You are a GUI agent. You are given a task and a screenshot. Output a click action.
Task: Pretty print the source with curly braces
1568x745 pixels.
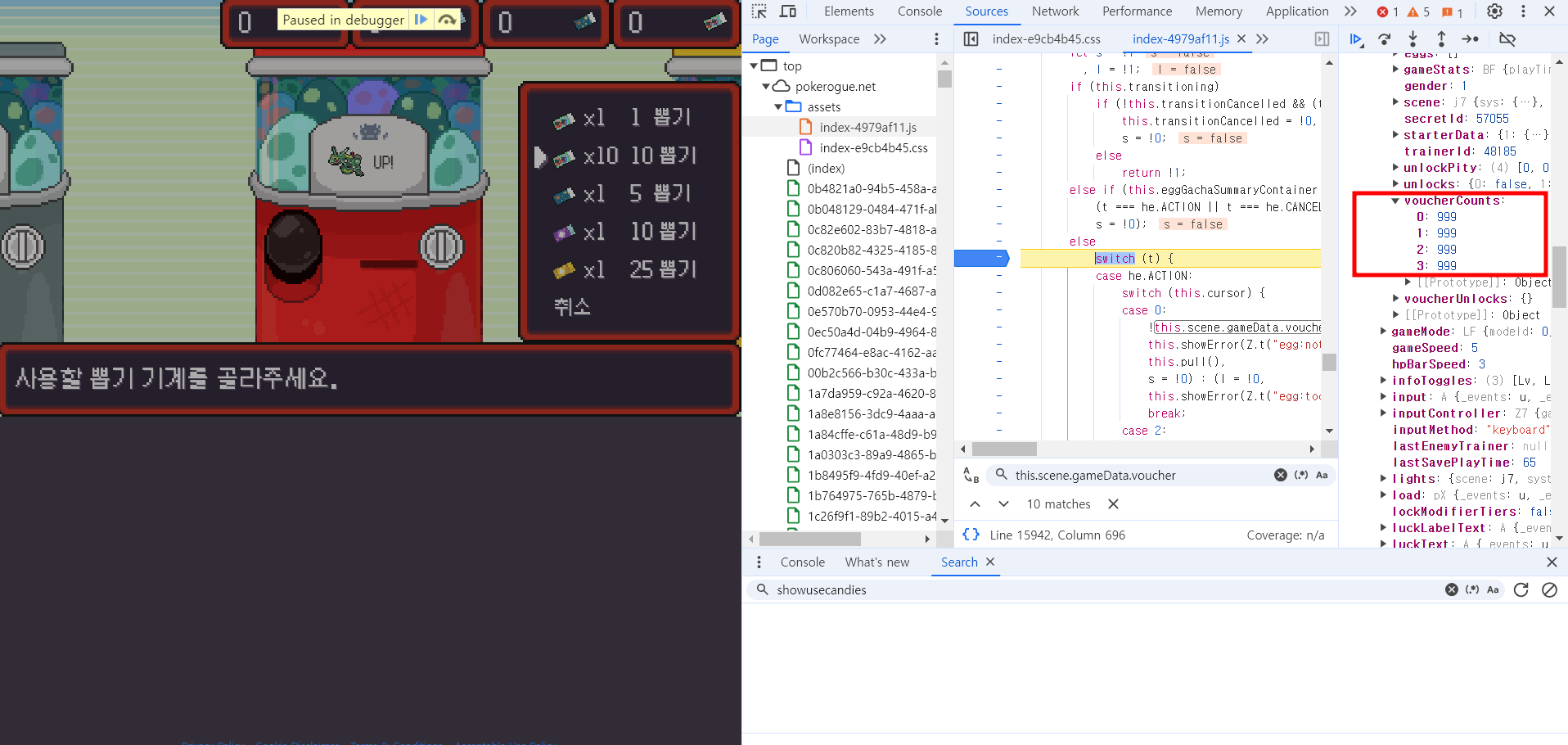tap(971, 535)
